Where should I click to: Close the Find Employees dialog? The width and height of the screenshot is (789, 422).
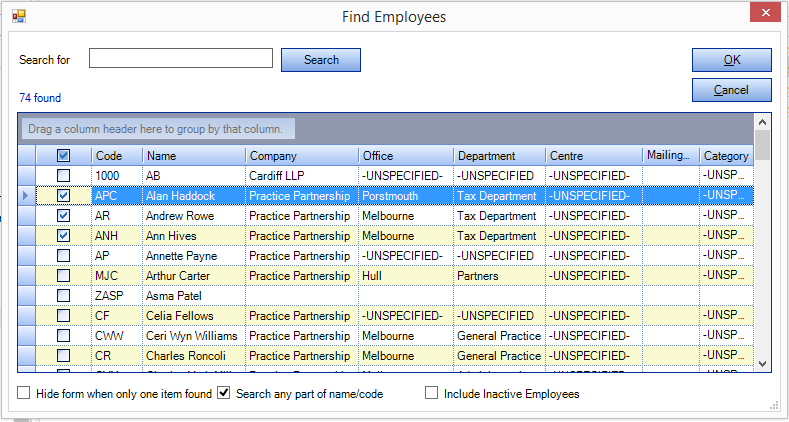pyautogui.click(x=765, y=13)
